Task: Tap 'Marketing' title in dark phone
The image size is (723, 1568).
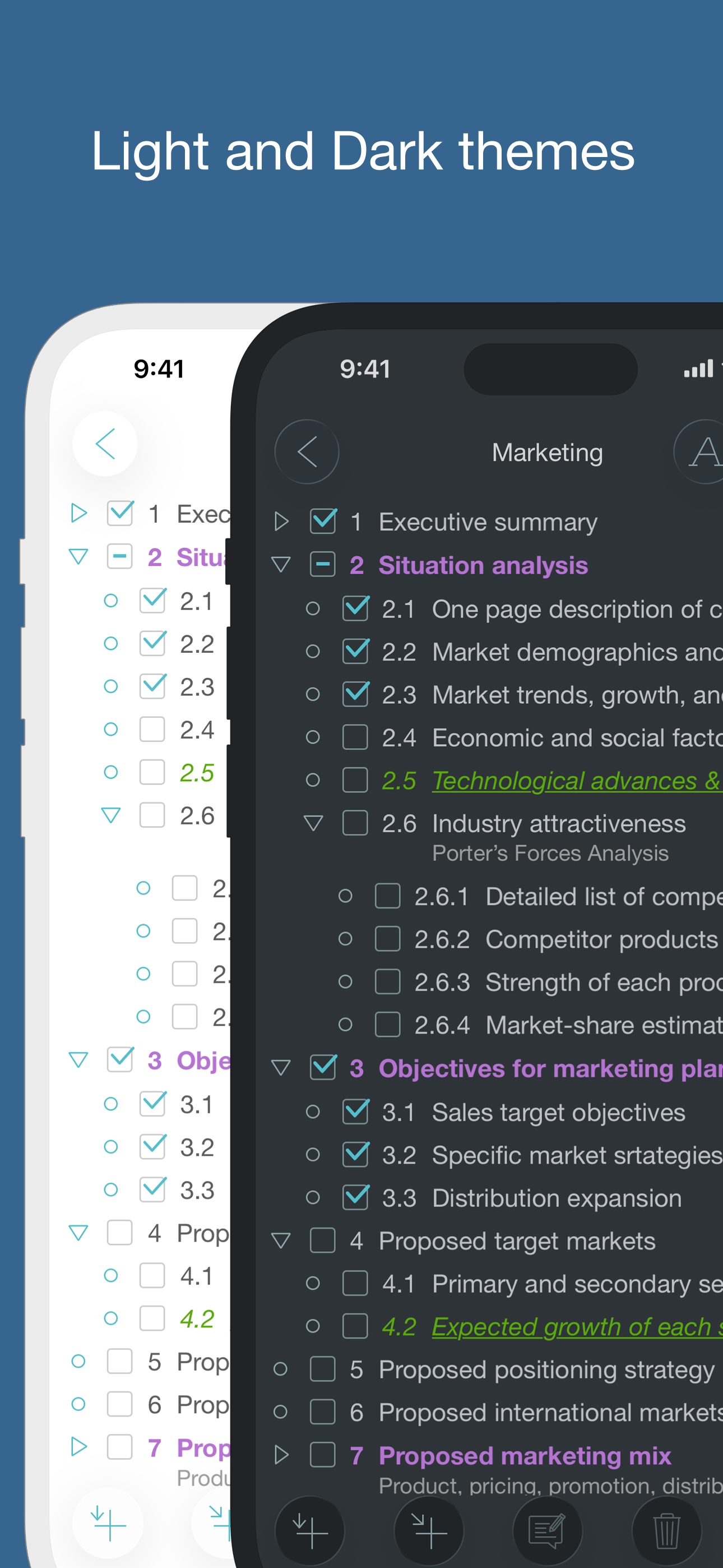Action: click(547, 453)
